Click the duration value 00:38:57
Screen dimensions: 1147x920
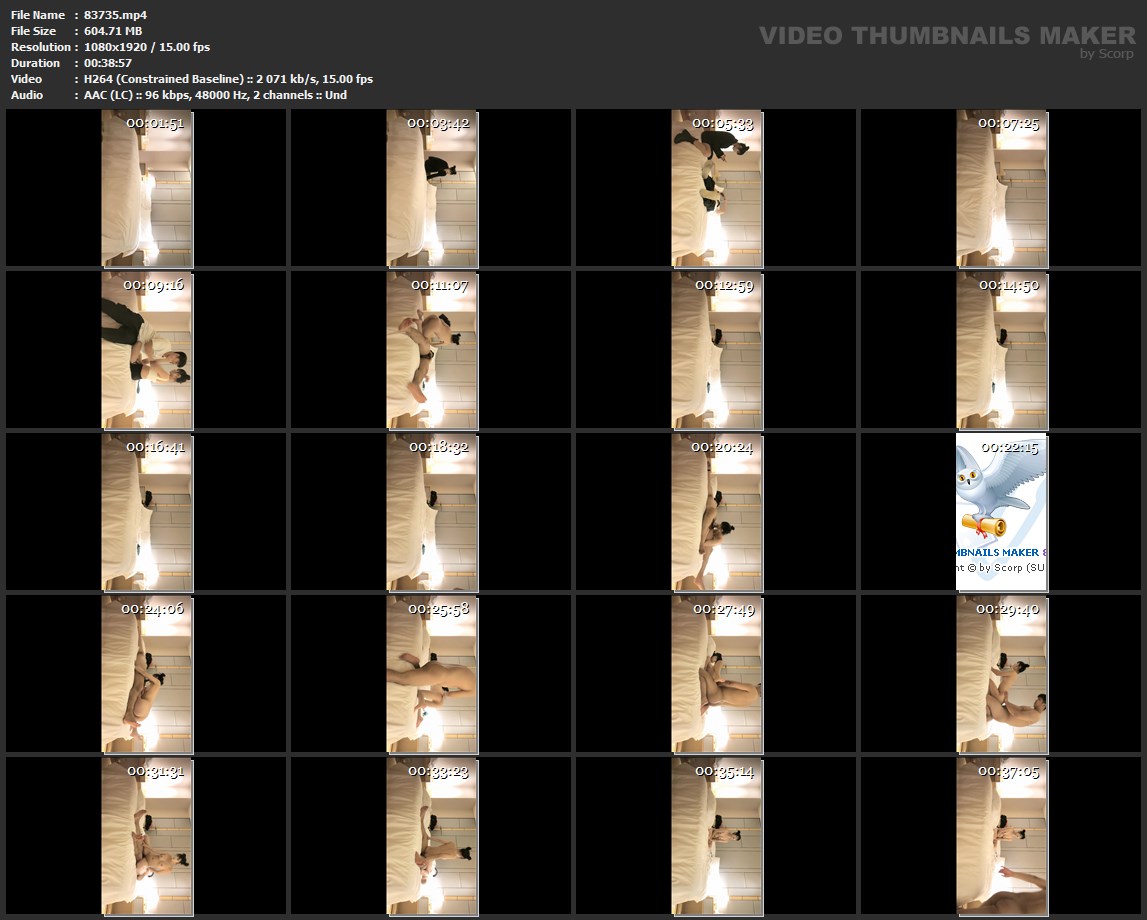pyautogui.click(x=108, y=63)
